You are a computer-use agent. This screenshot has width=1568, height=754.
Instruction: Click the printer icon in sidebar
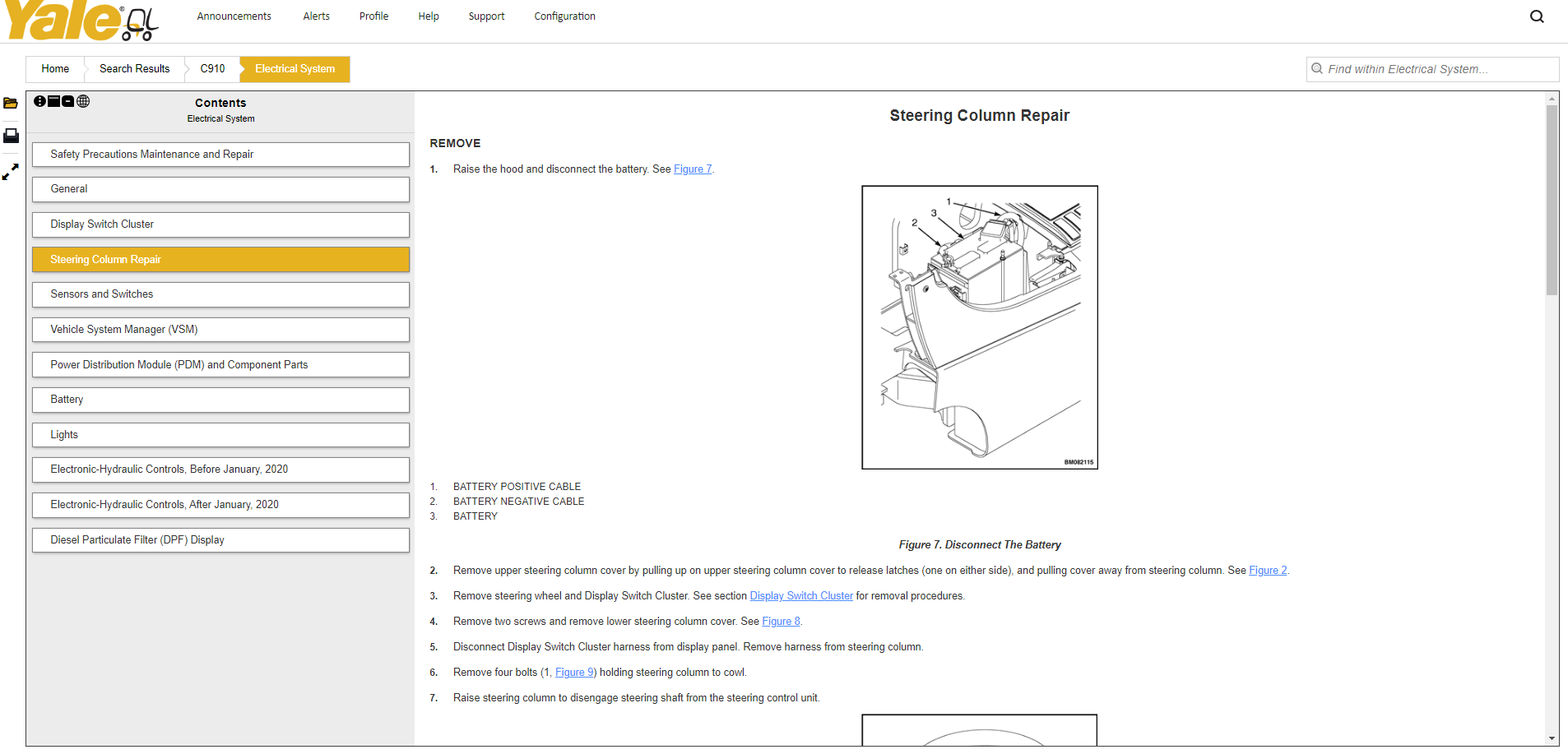11,136
